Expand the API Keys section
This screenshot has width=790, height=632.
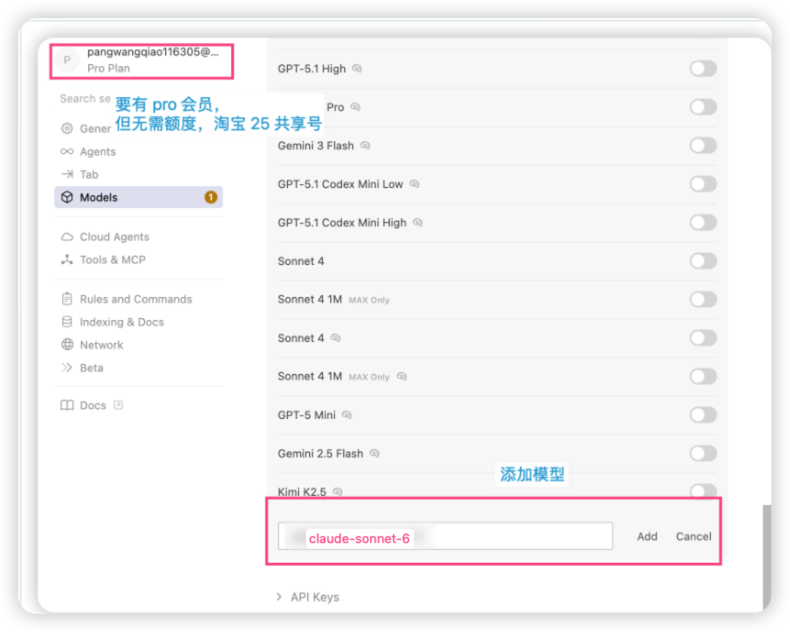(308, 597)
